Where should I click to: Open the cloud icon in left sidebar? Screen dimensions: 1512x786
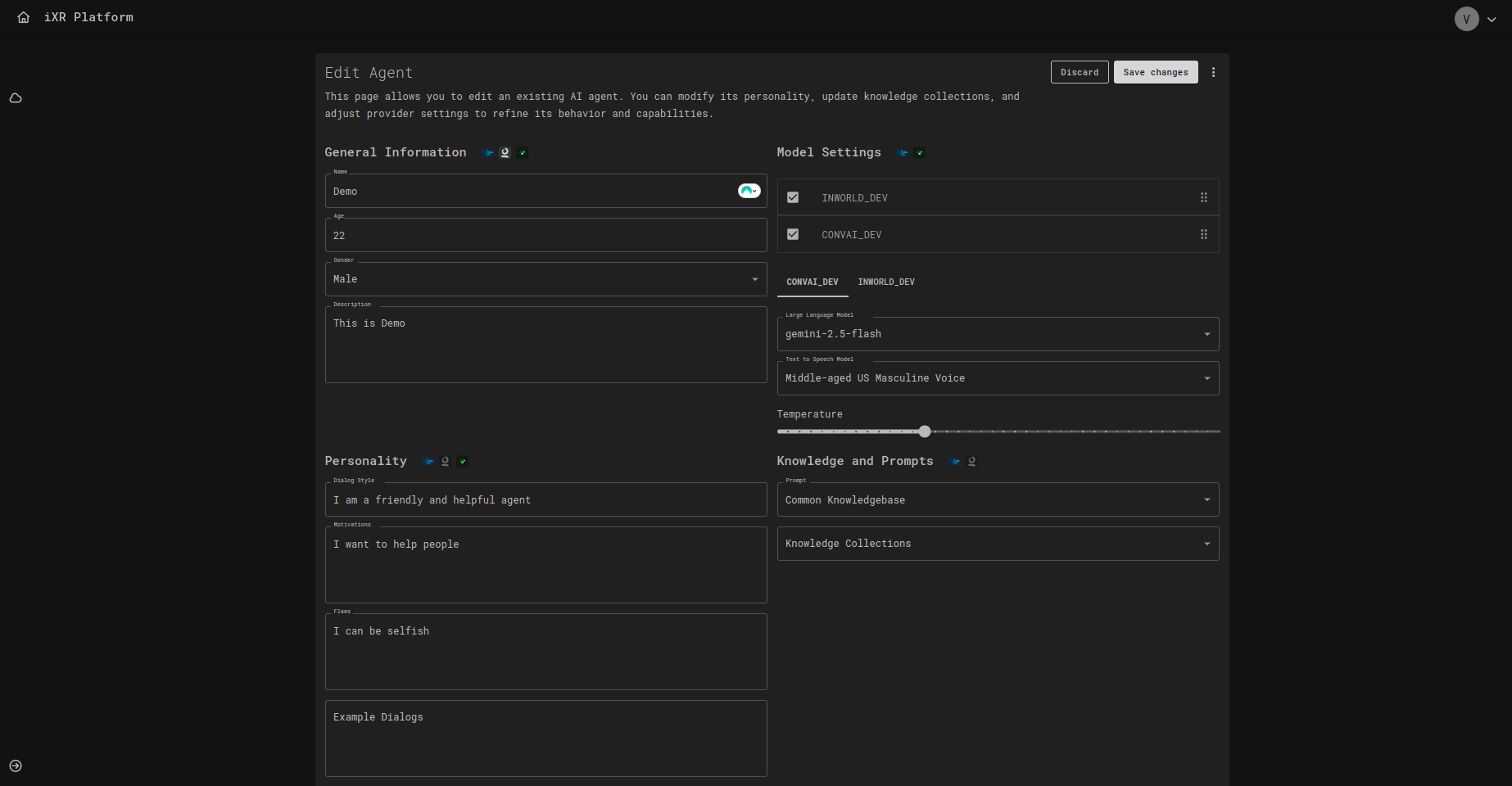[x=16, y=98]
